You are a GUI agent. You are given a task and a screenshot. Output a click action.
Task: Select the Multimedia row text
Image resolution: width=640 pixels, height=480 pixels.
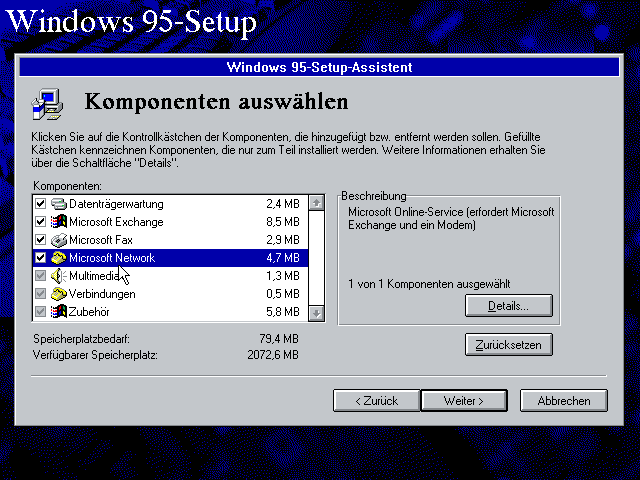tap(94, 276)
